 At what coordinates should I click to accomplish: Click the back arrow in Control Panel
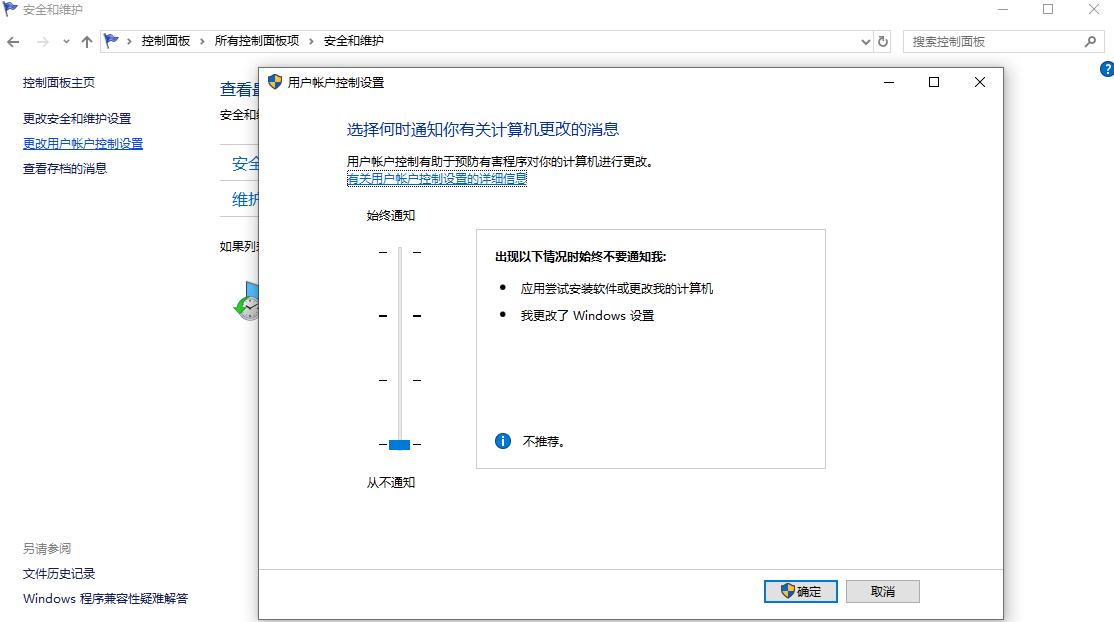[13, 42]
